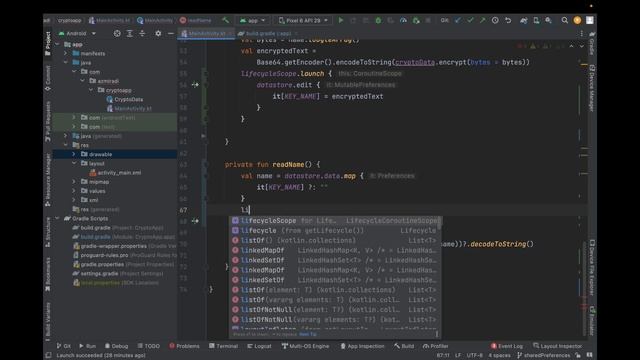
Task: Toggle the Pull Requests side tab
Action: pos(48,121)
